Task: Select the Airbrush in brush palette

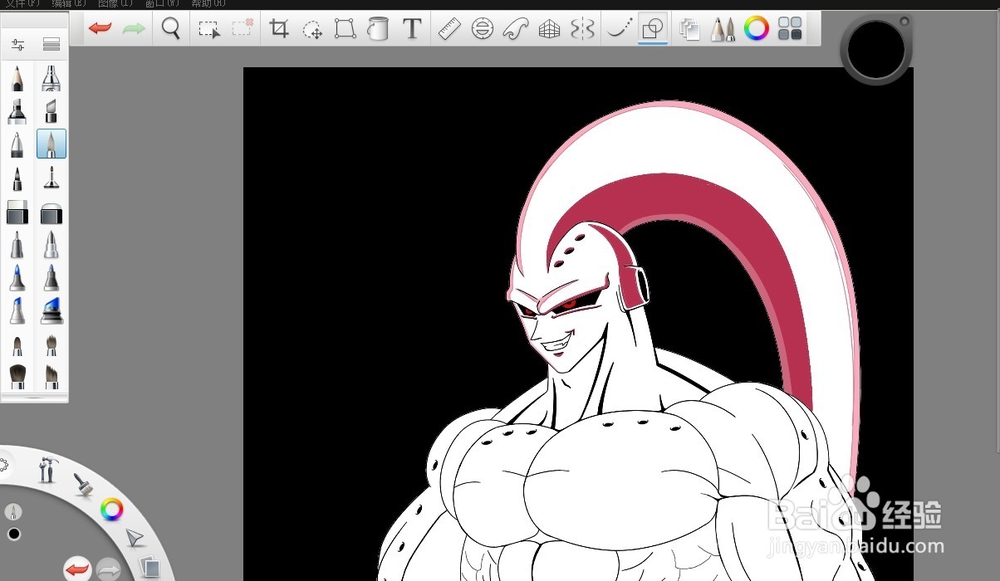Action: pyautogui.click(x=51, y=78)
